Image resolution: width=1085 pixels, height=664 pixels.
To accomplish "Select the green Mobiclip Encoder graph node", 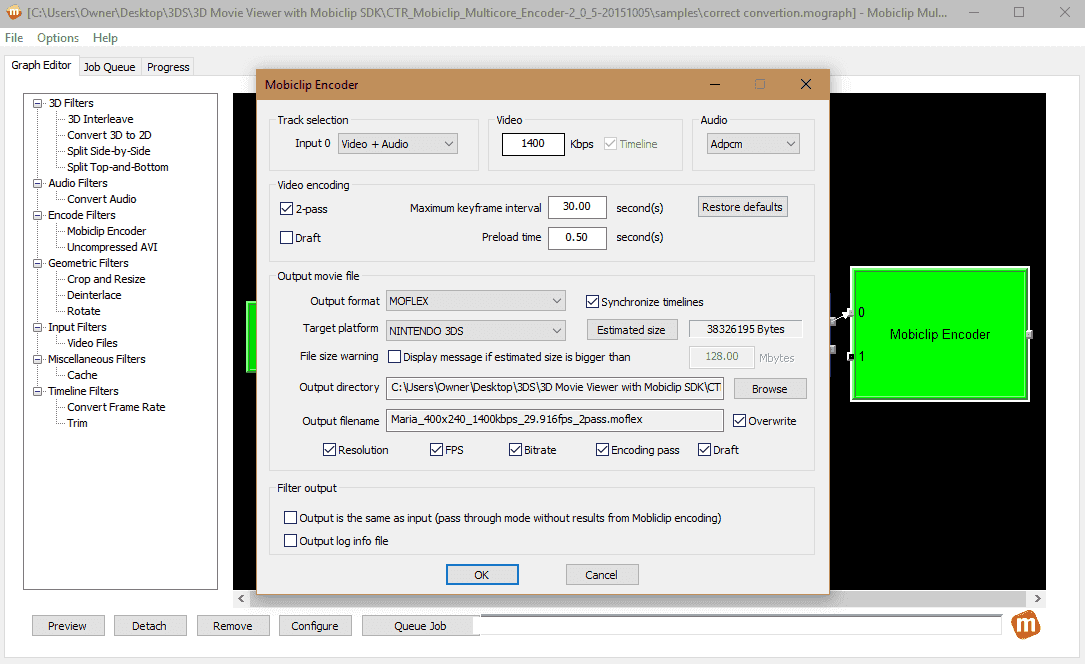I will [940, 334].
